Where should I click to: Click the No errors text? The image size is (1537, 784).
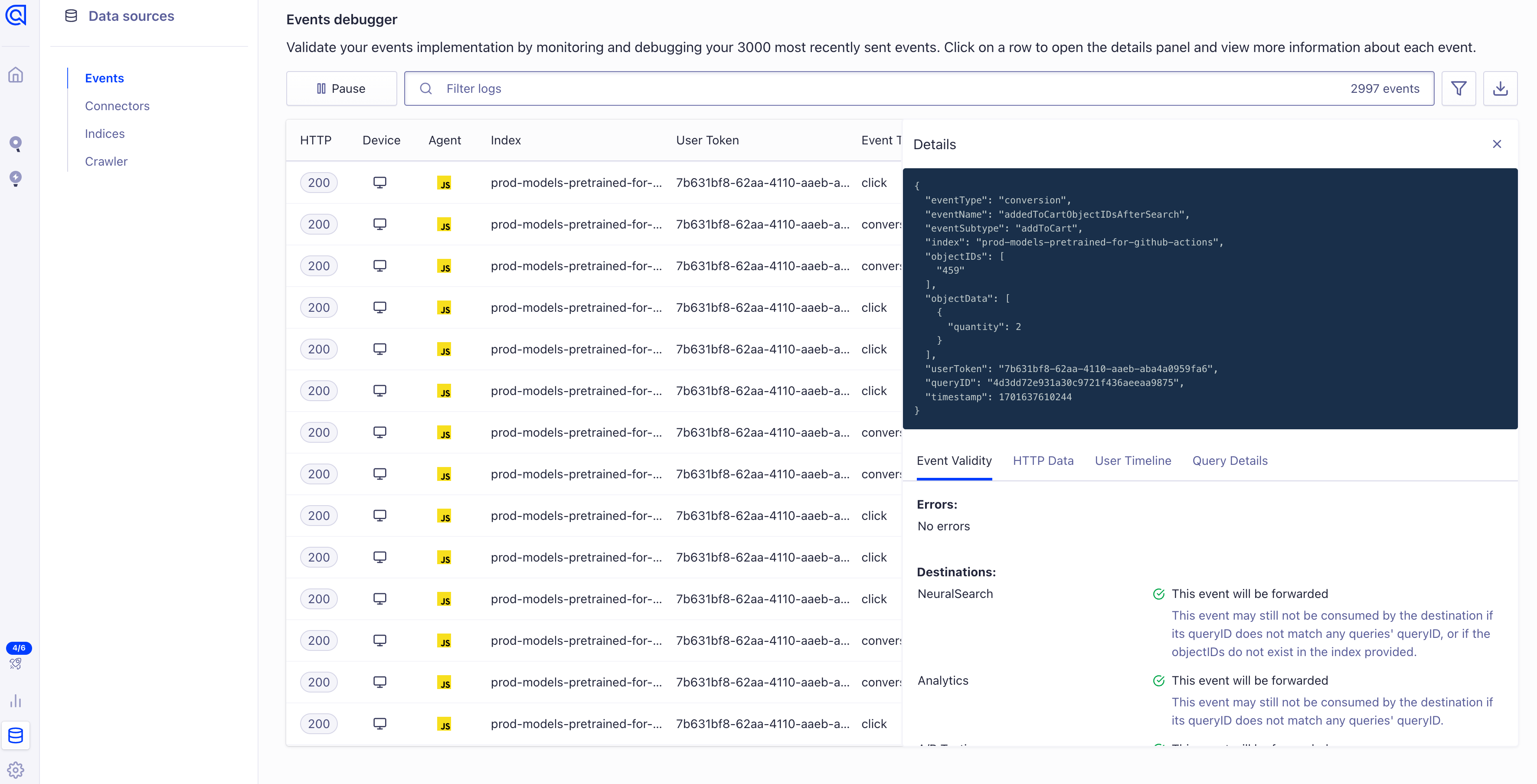(943, 526)
